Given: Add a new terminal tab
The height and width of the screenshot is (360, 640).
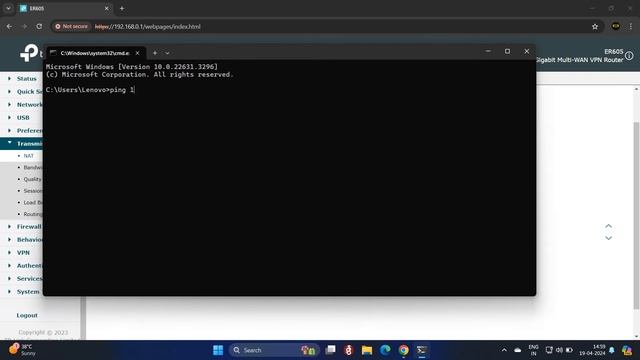Looking at the screenshot, I should (155, 53).
